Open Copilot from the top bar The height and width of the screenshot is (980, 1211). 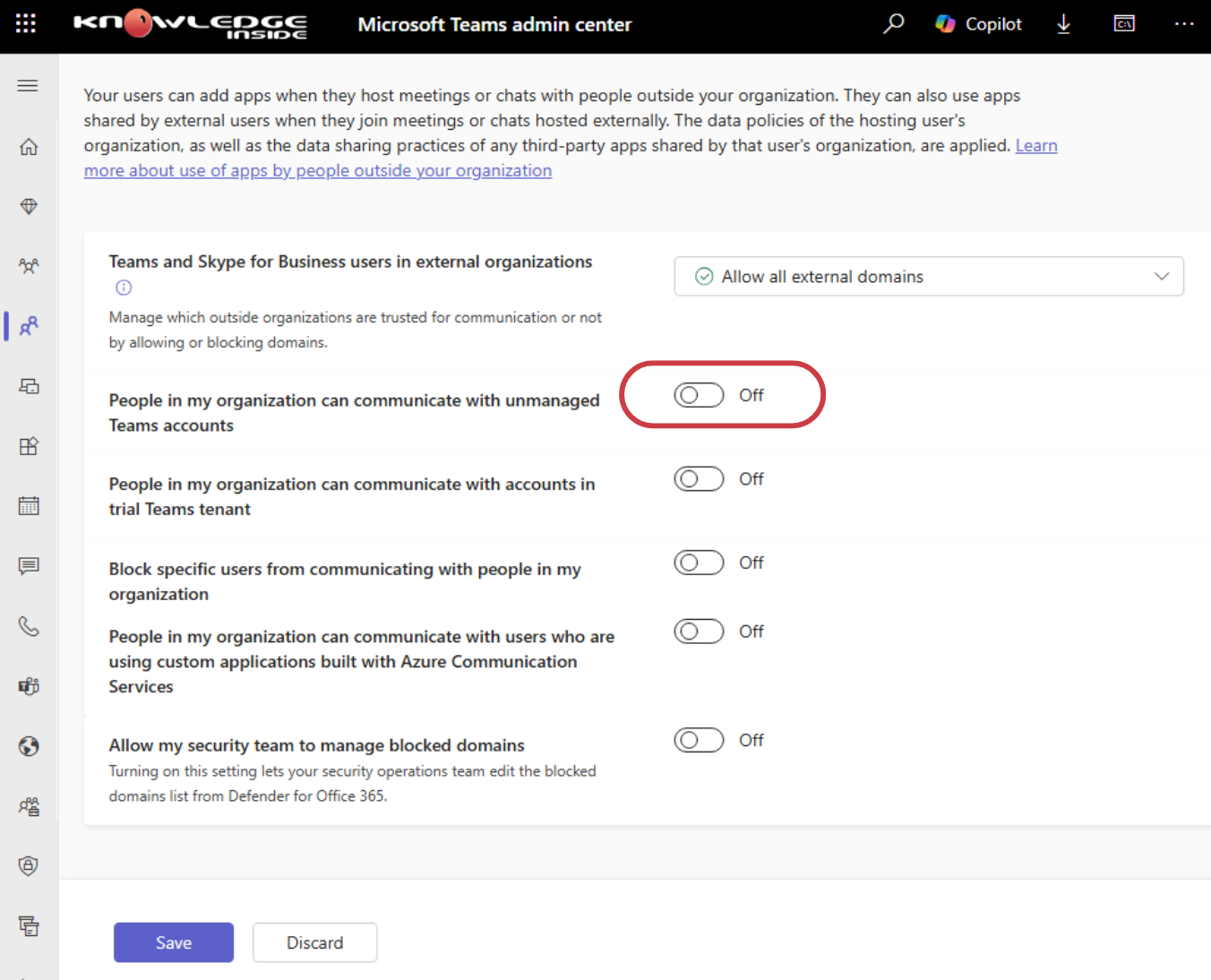(978, 24)
